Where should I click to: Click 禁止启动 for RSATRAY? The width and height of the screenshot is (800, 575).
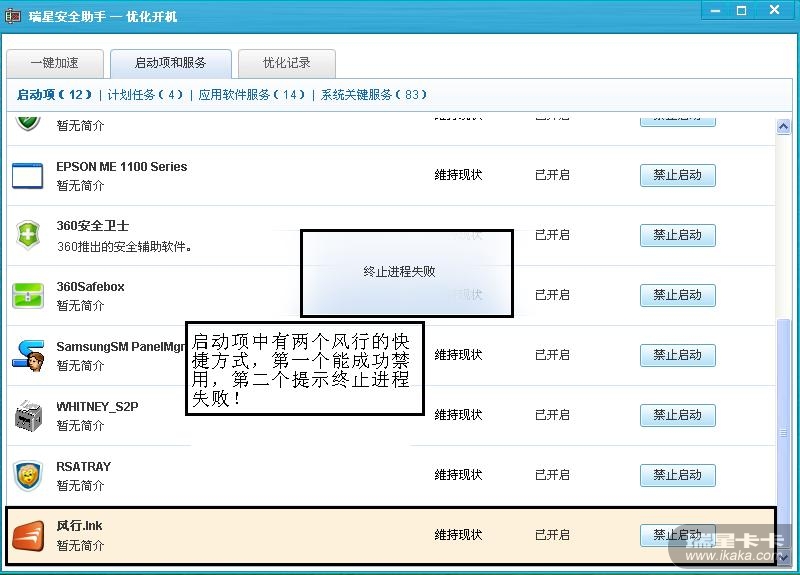coord(678,475)
